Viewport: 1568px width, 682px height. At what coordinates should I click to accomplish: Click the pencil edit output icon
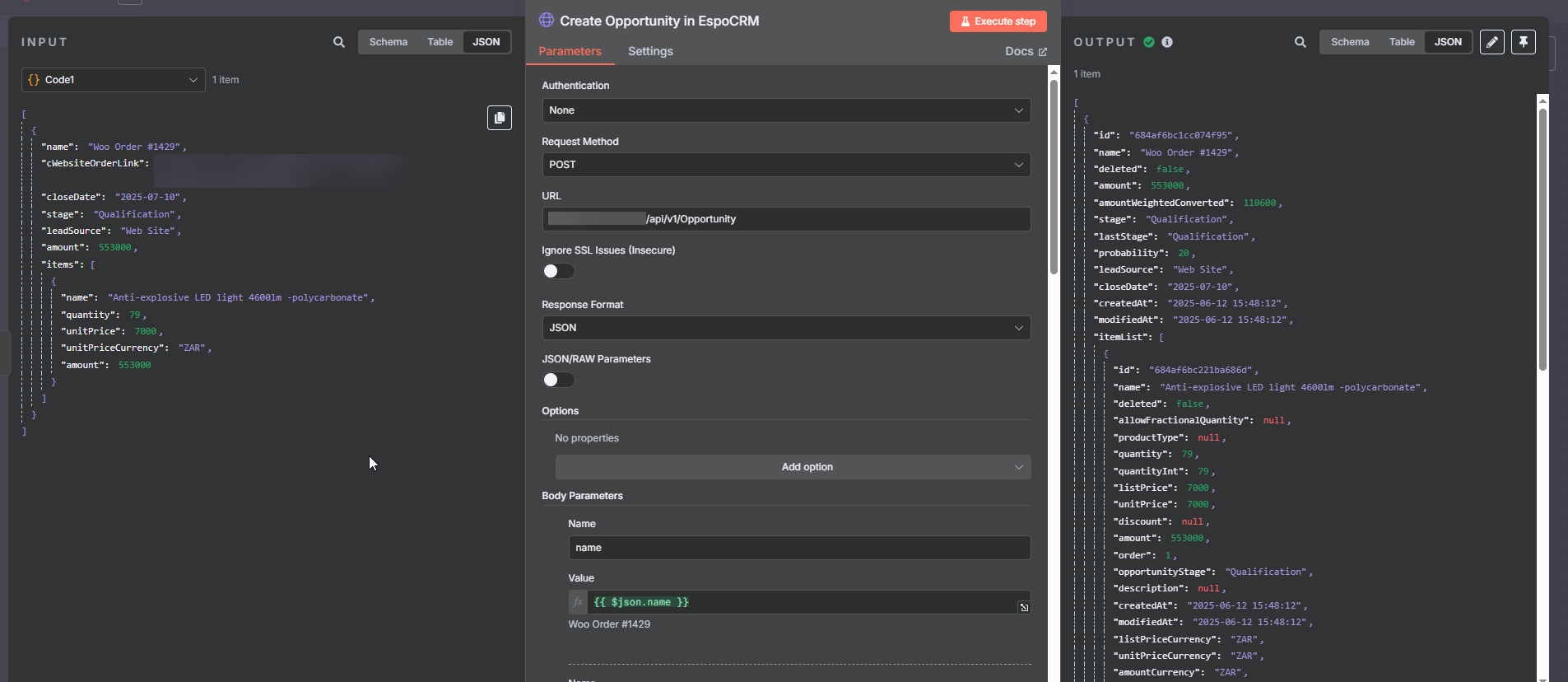(x=1491, y=42)
